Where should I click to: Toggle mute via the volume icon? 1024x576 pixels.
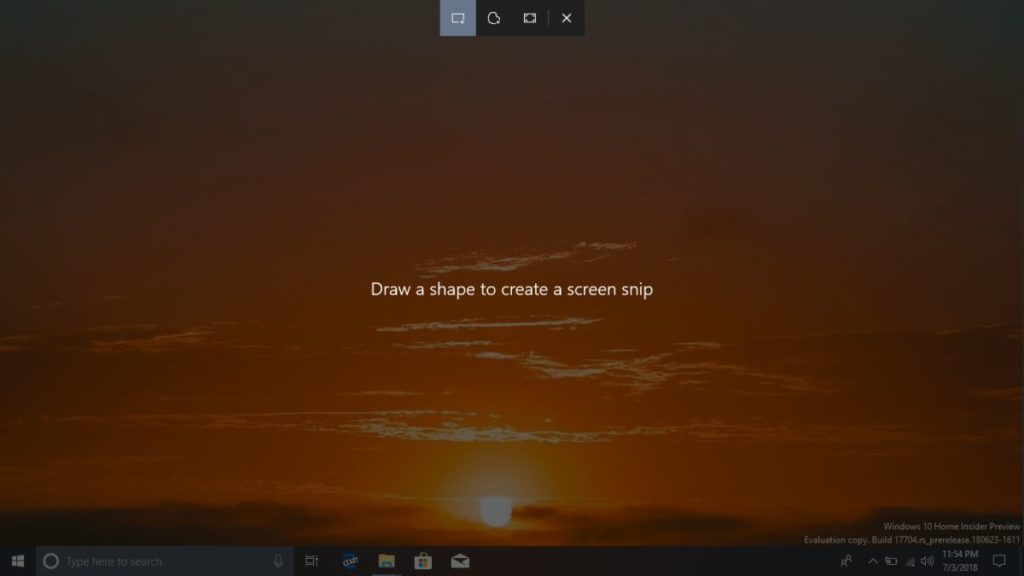tap(927, 561)
